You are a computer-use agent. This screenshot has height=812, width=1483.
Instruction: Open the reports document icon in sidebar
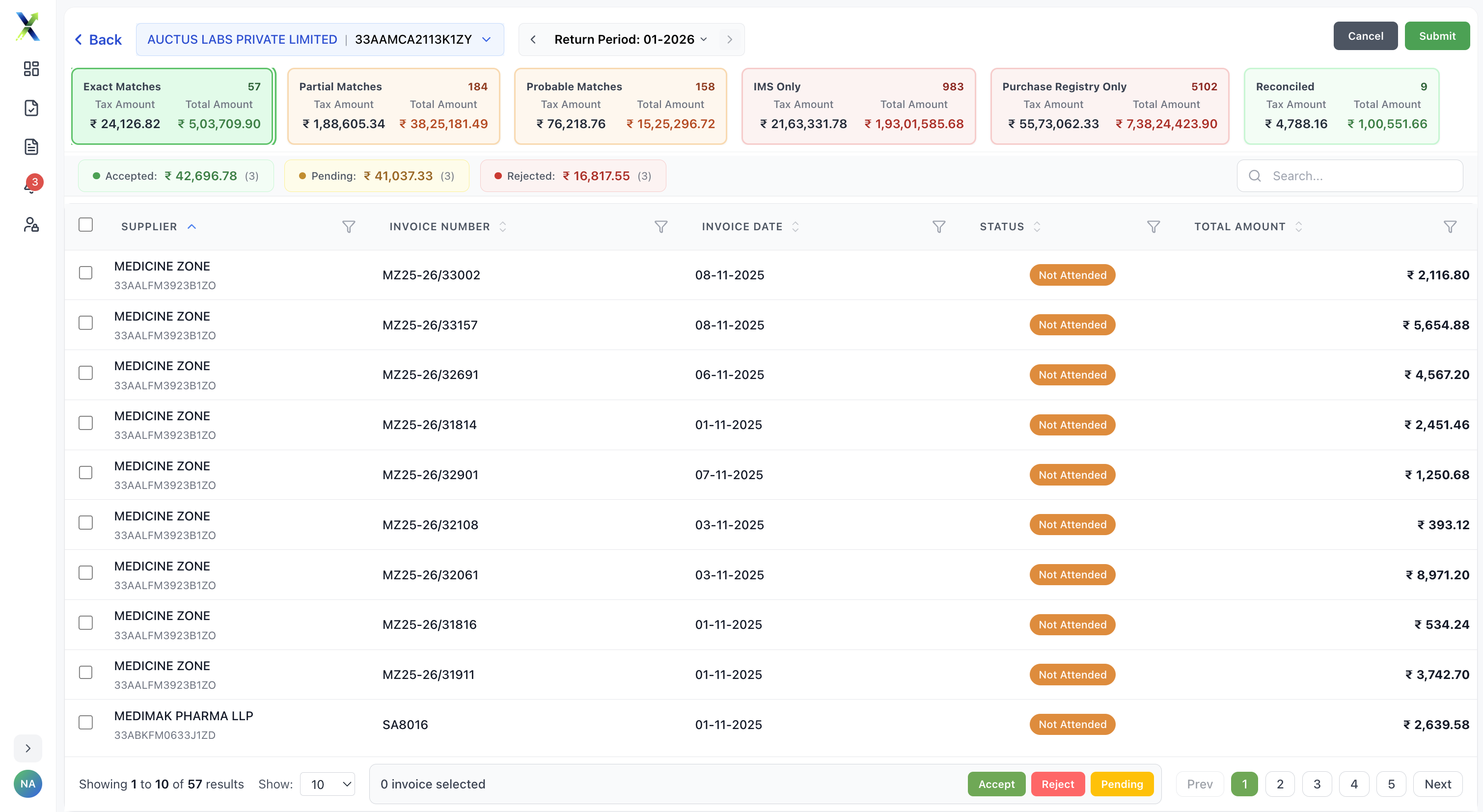[31, 147]
